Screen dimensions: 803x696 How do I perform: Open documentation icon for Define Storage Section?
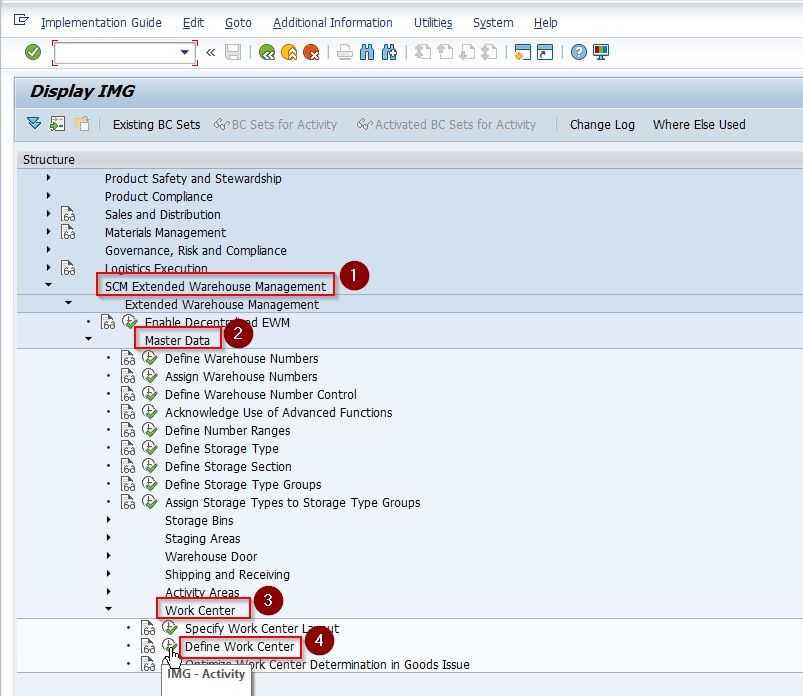click(128, 466)
